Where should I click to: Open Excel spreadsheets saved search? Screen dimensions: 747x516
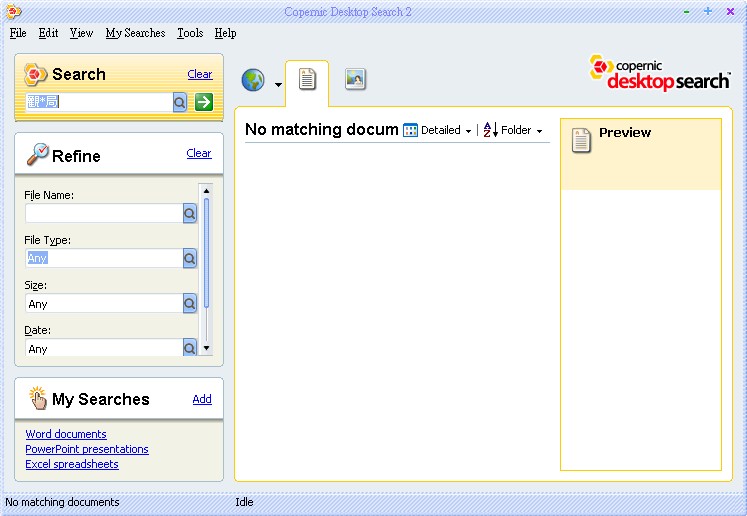tap(72, 464)
